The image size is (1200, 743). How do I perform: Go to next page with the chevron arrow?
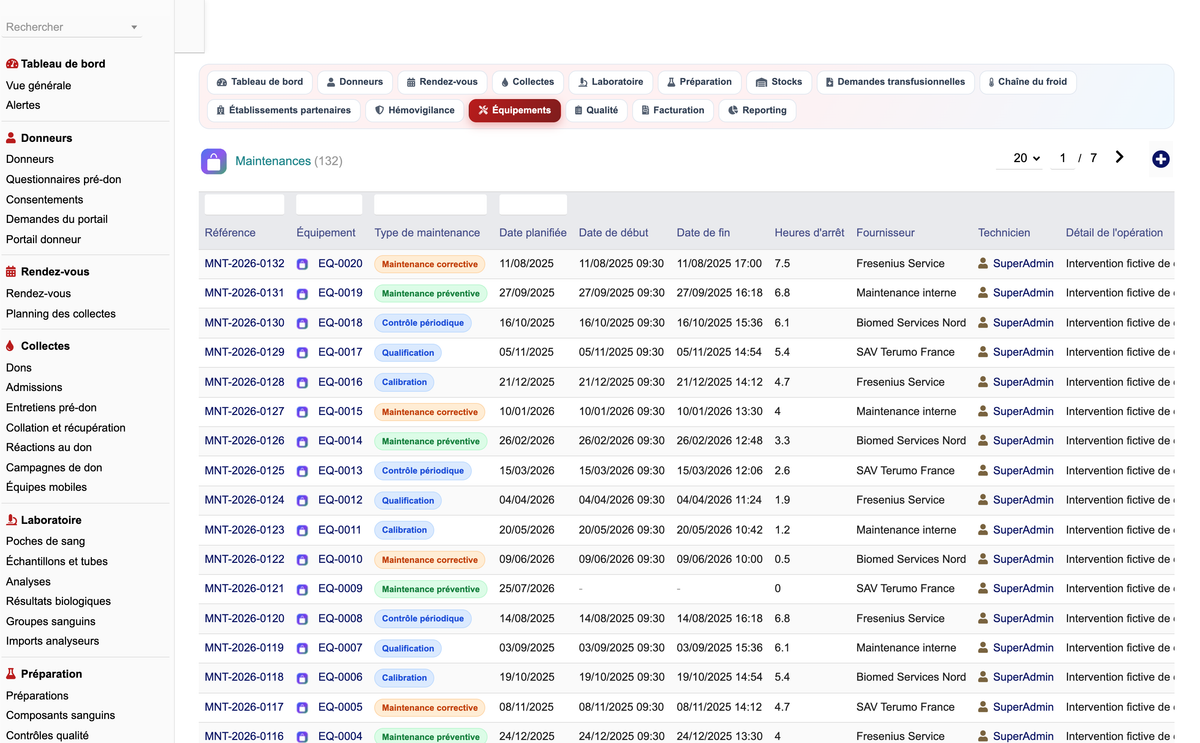coord(1119,157)
